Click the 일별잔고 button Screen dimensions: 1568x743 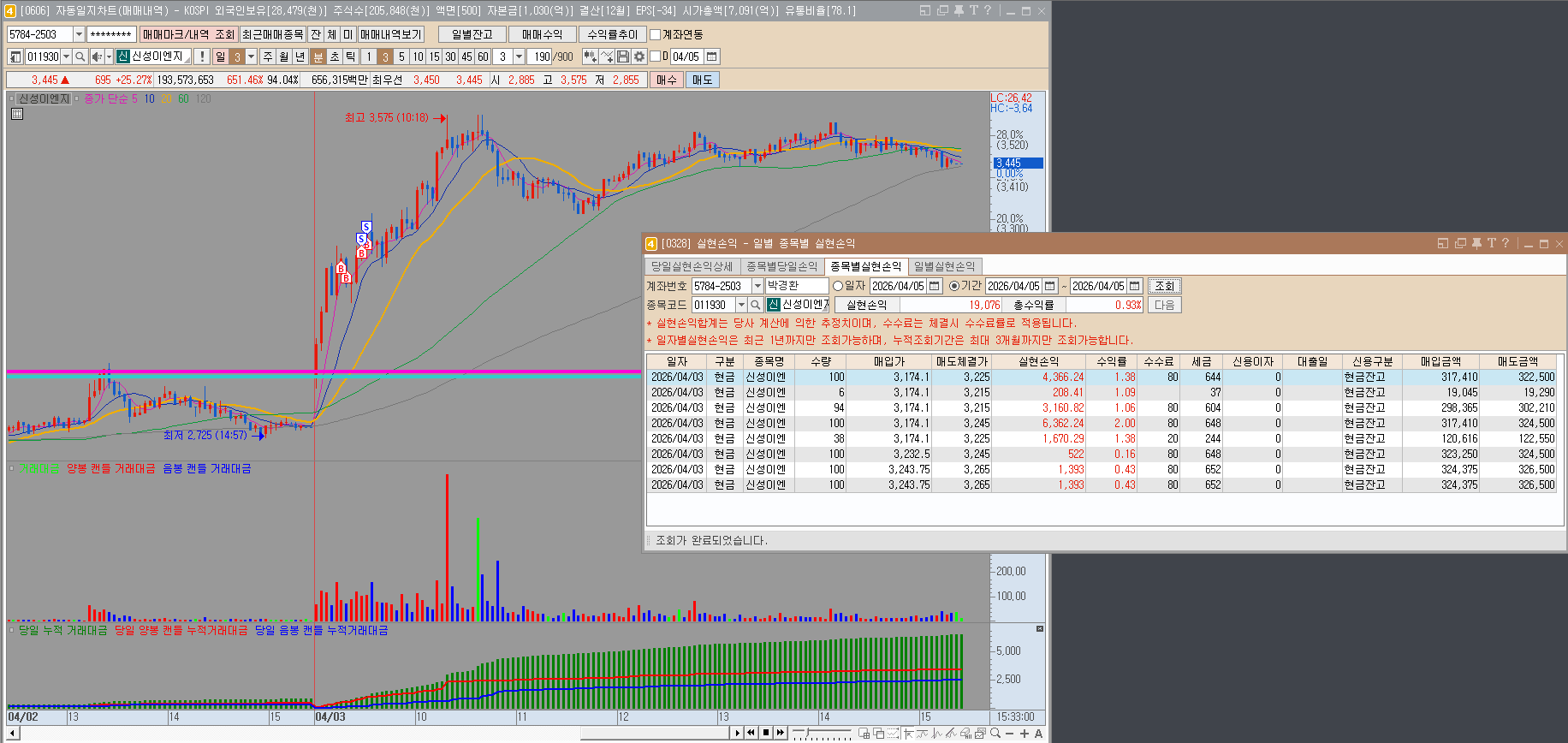[x=472, y=34]
